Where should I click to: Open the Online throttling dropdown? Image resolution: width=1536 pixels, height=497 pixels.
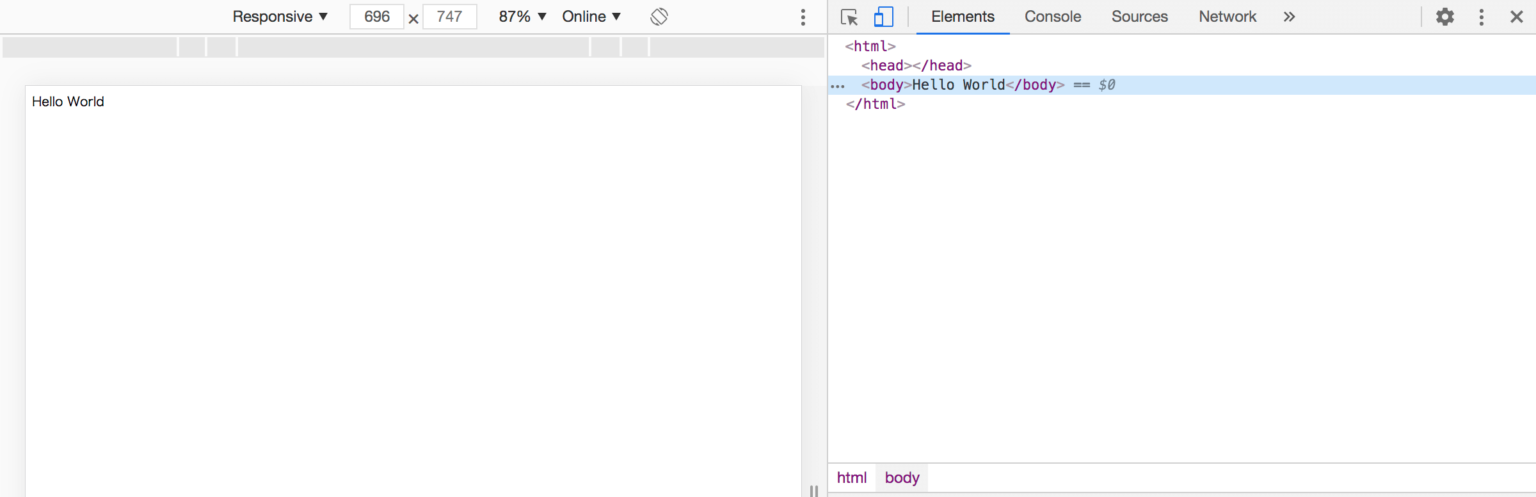(x=591, y=17)
